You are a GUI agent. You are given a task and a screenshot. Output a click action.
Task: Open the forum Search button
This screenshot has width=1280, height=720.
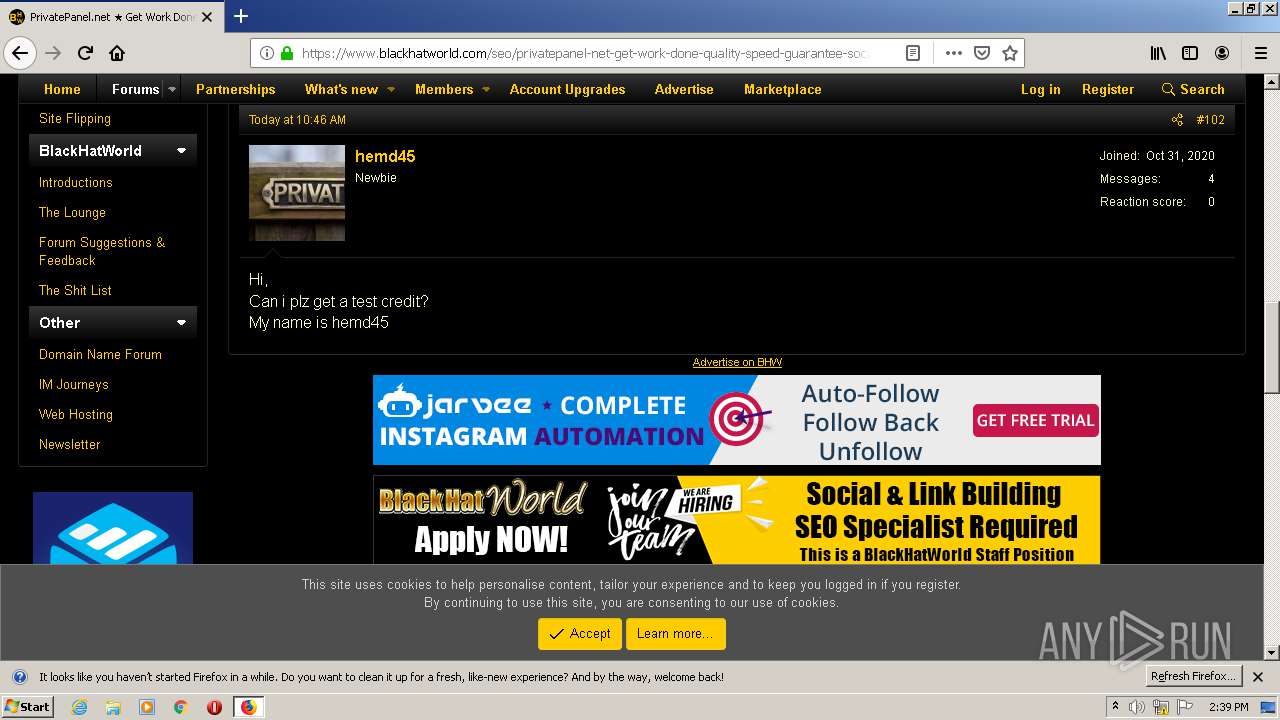[1193, 89]
